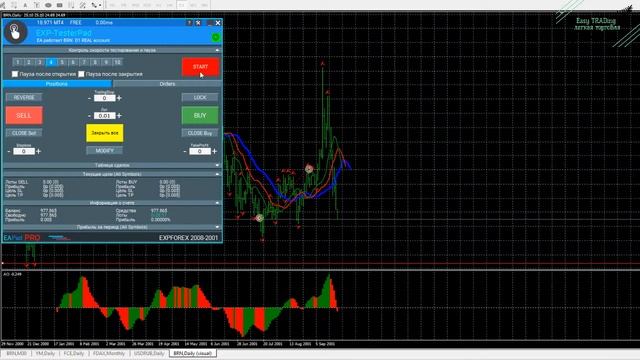The width and height of the screenshot is (640, 360).
Task: Expand the 'Таблица сделок' section
Action: click(217, 165)
